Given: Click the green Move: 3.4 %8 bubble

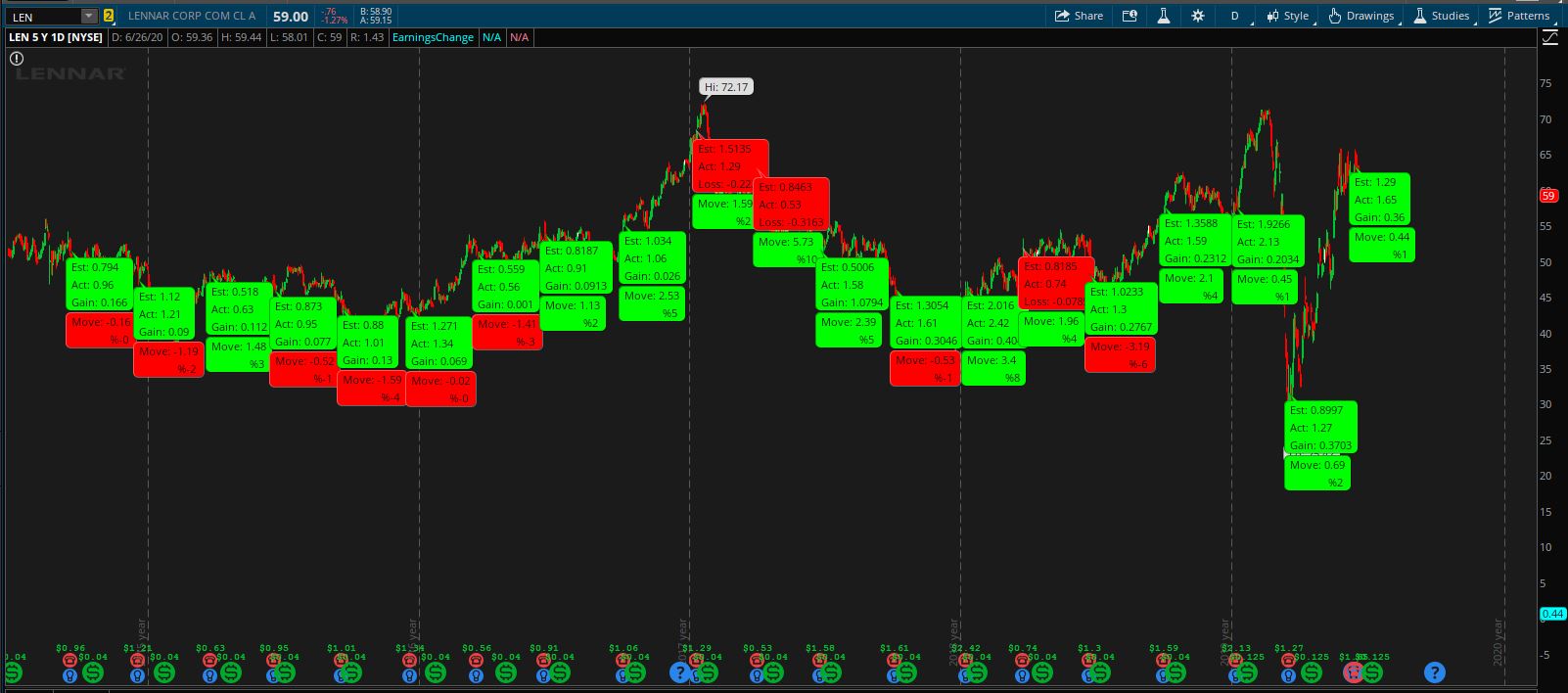Looking at the screenshot, I should pos(993,368).
